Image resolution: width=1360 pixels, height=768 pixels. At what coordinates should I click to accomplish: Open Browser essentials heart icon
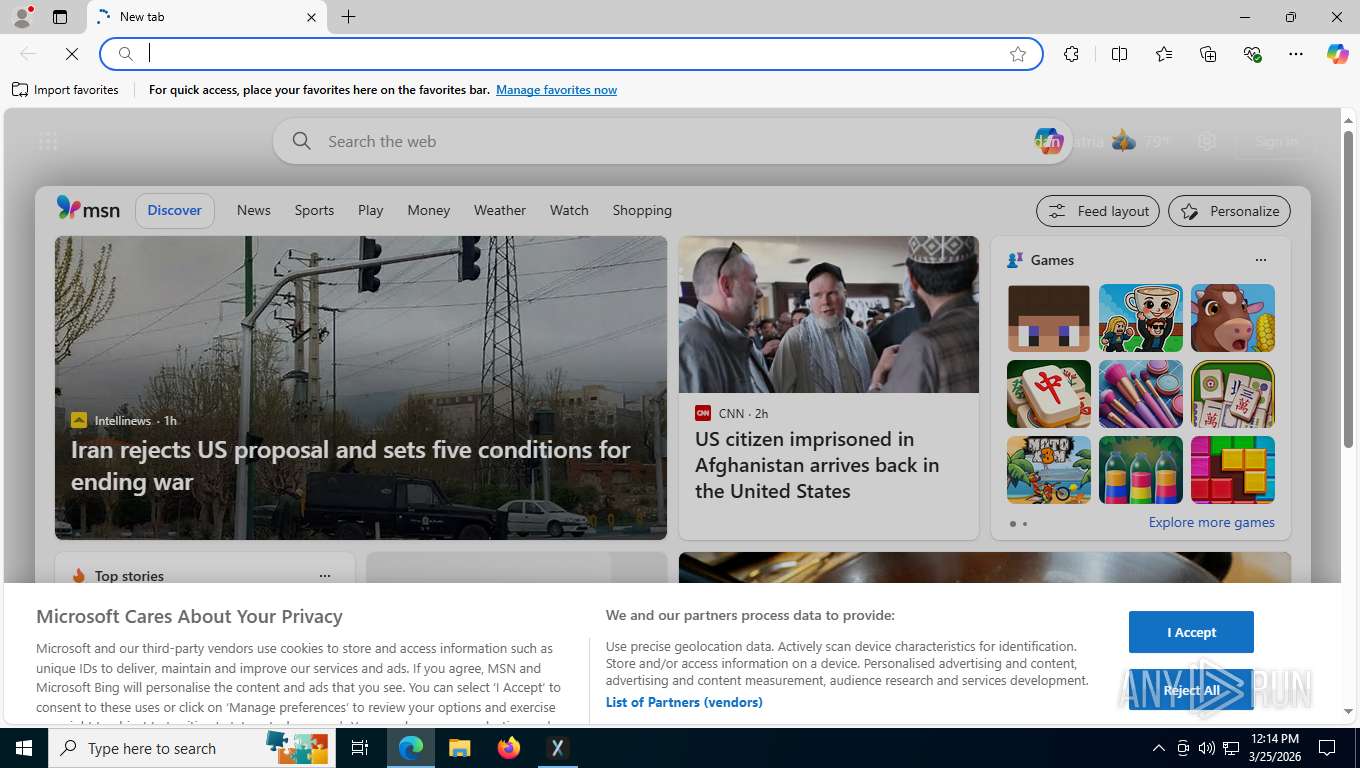pyautogui.click(x=1252, y=54)
